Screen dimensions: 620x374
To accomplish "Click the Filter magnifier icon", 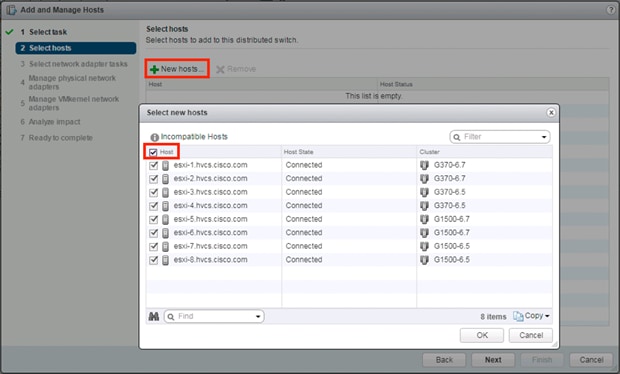I will click(457, 137).
